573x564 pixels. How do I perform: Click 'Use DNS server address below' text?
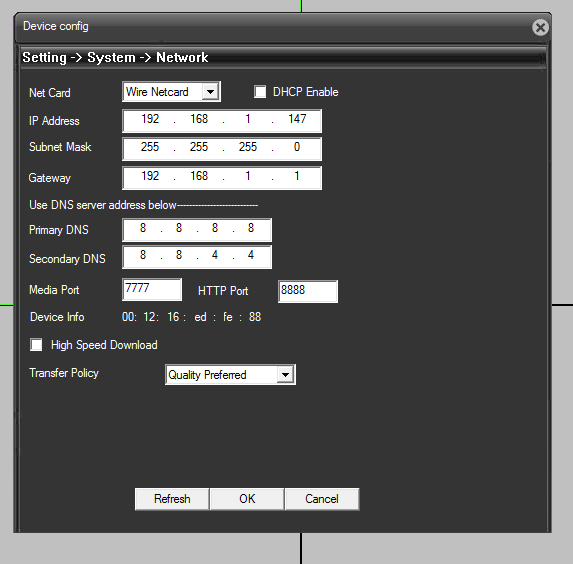[103, 205]
